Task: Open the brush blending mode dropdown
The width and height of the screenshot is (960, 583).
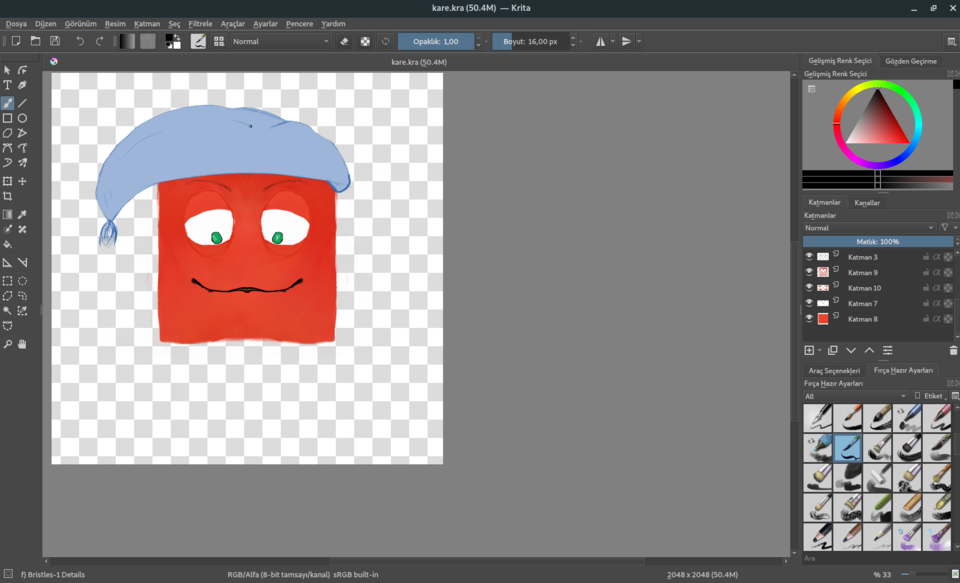Action: click(280, 41)
